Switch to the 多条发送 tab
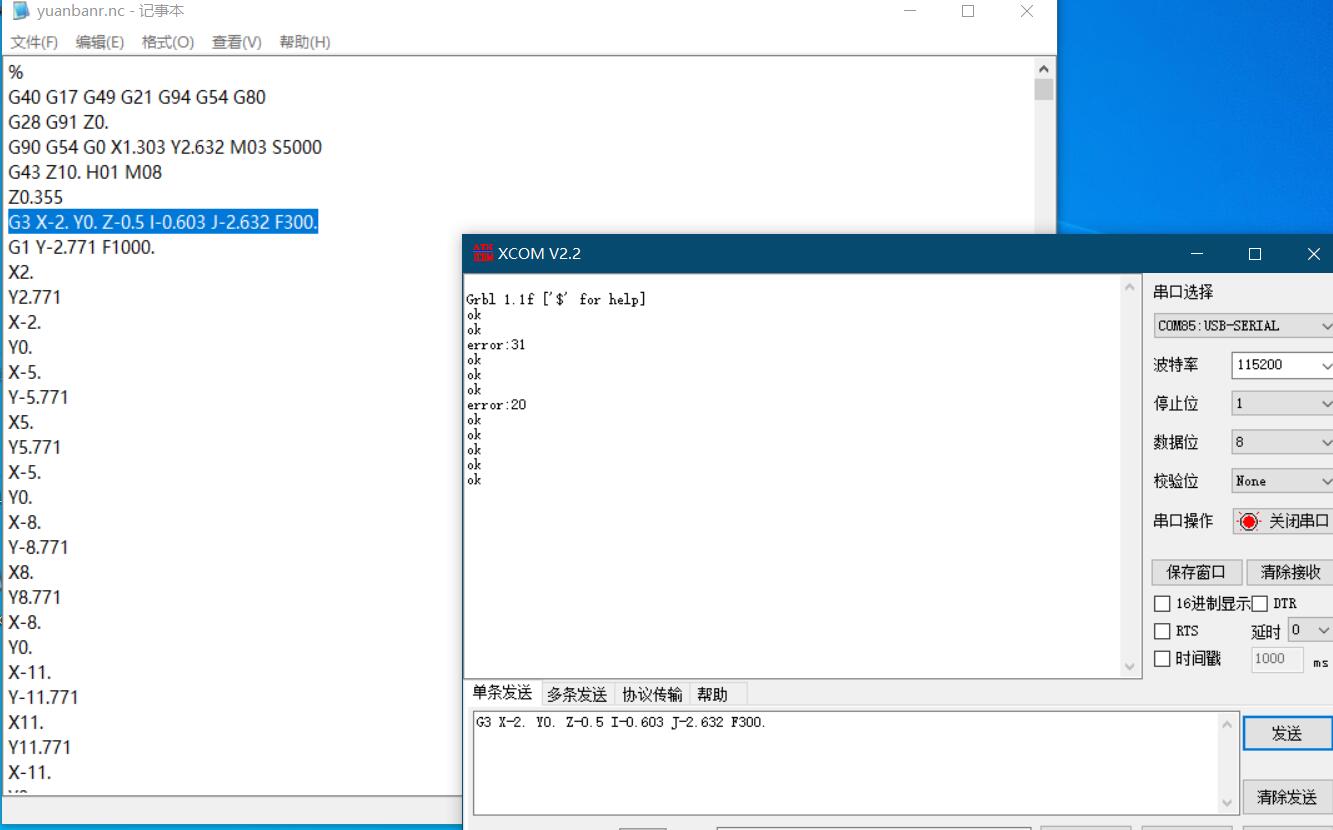This screenshot has width=1333, height=830. 577,694
